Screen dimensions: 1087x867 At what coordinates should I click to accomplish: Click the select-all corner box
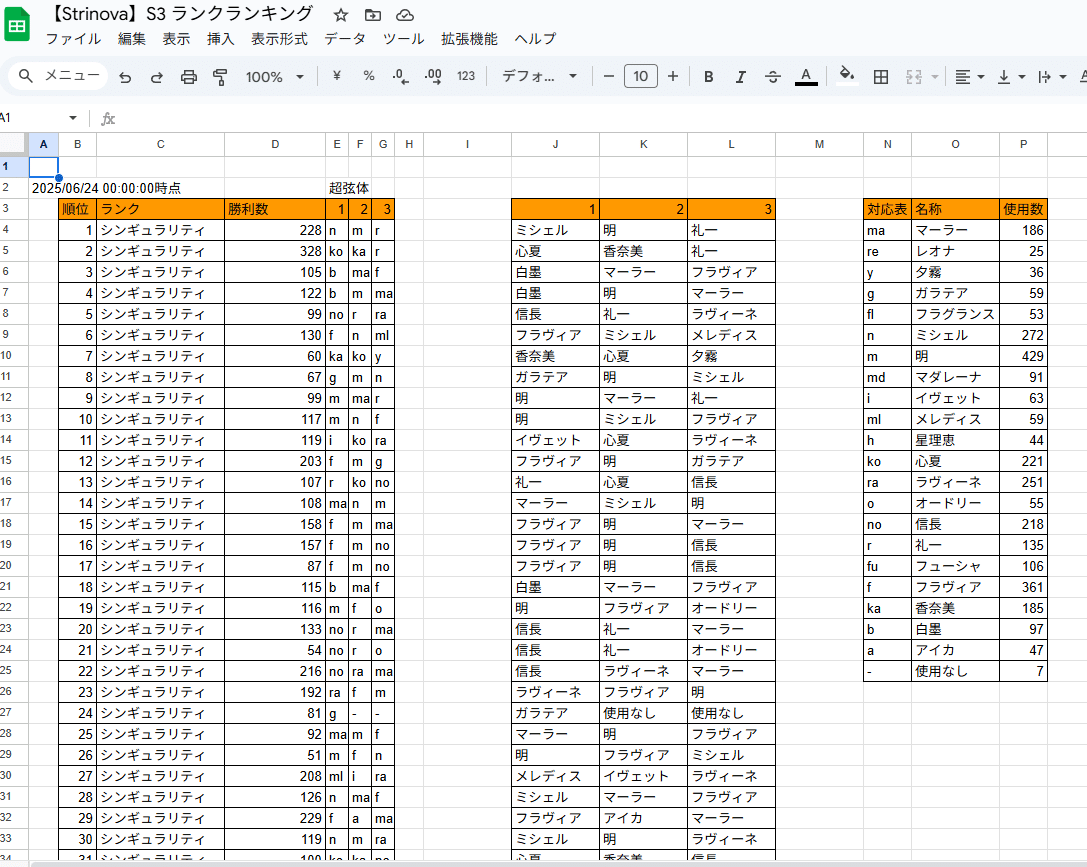[14, 144]
